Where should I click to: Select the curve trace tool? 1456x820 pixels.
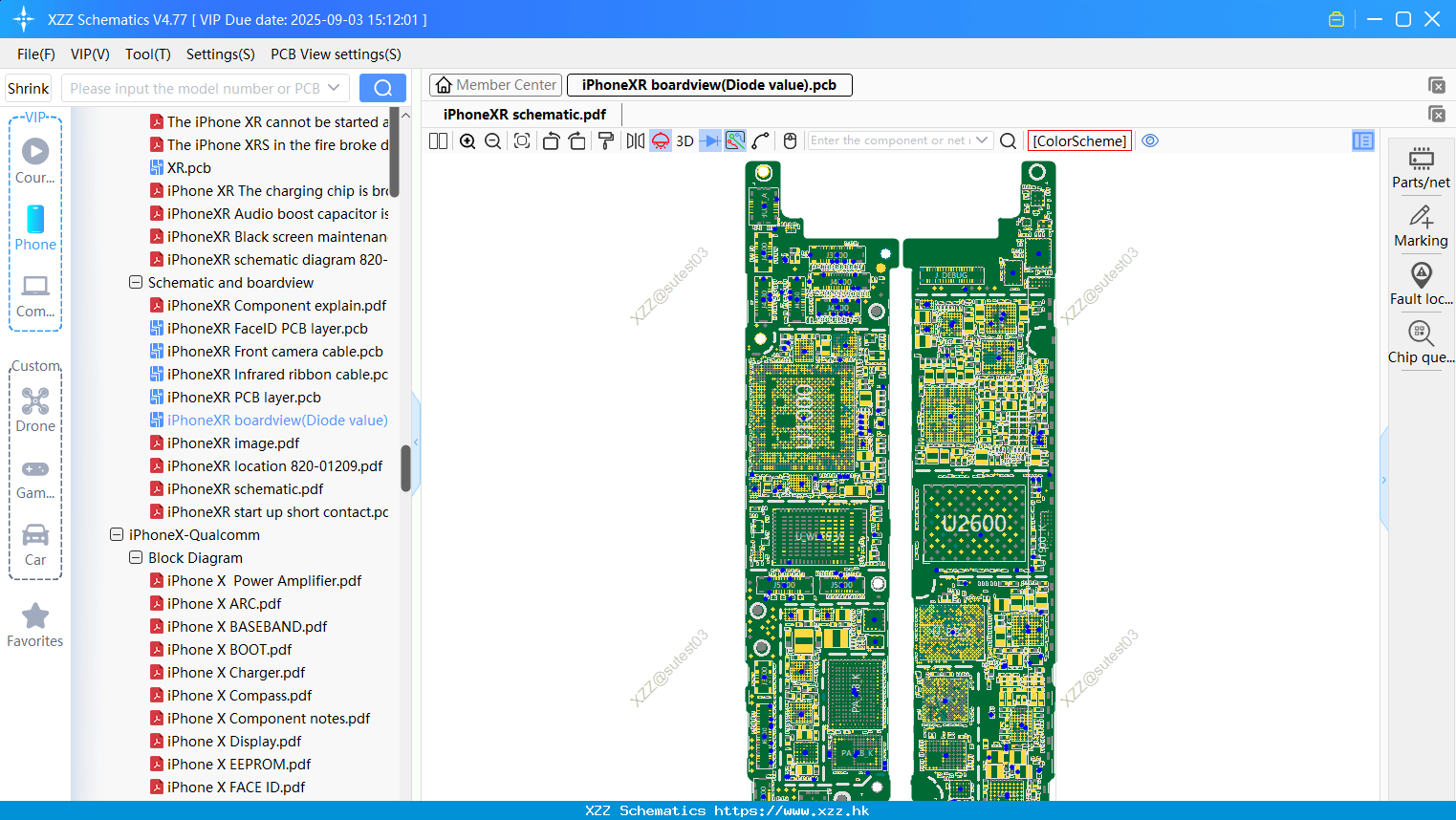tap(761, 140)
